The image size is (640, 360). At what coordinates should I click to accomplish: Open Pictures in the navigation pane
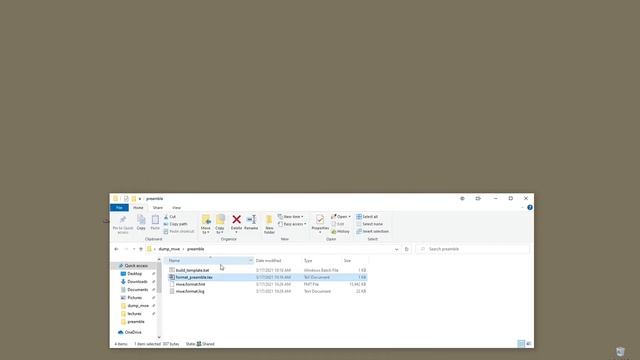pyautogui.click(x=134, y=298)
